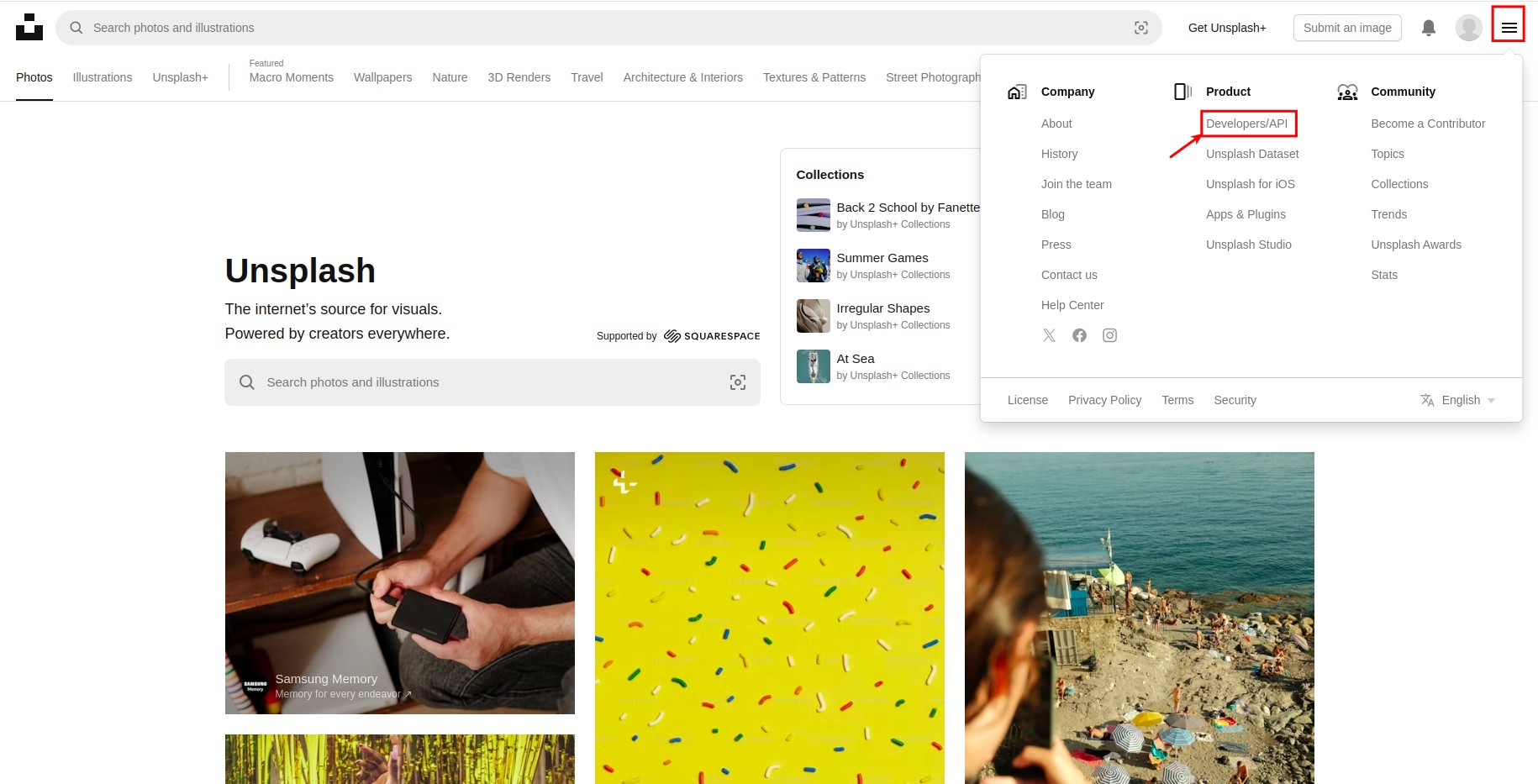Click the Squarespace sponsor logo
Image resolution: width=1538 pixels, height=784 pixels.
coord(712,336)
